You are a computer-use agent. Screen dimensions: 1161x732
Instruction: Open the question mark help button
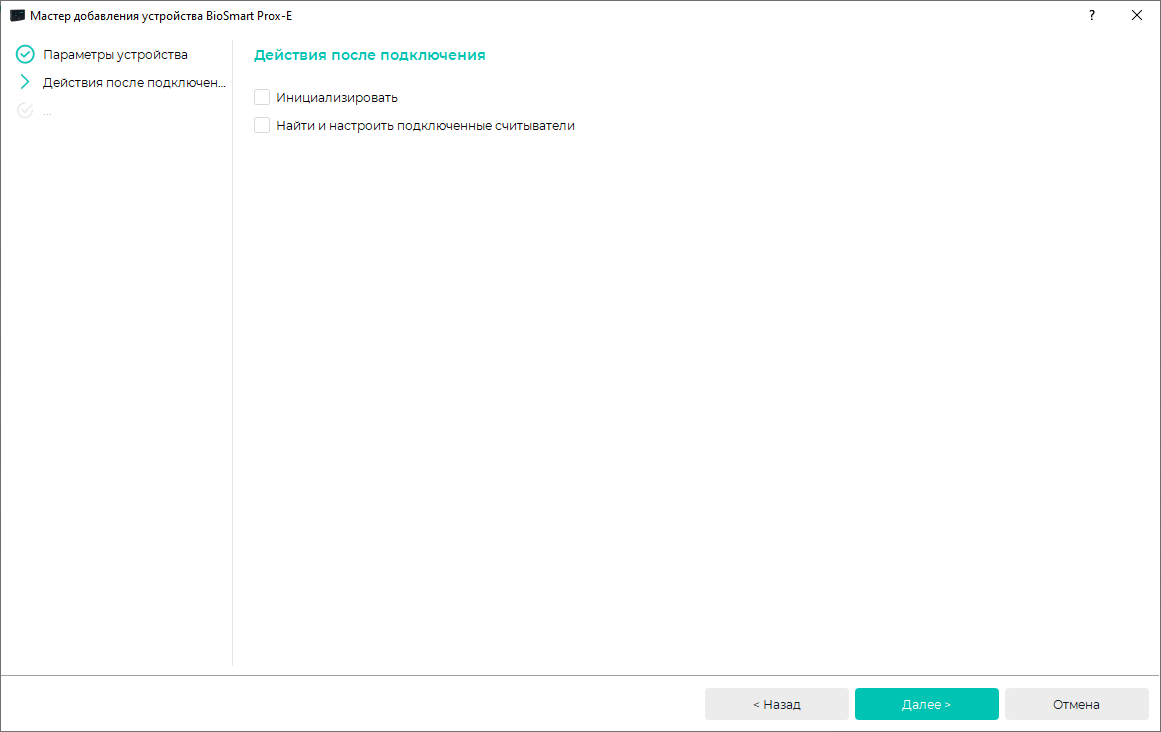tap(1091, 16)
